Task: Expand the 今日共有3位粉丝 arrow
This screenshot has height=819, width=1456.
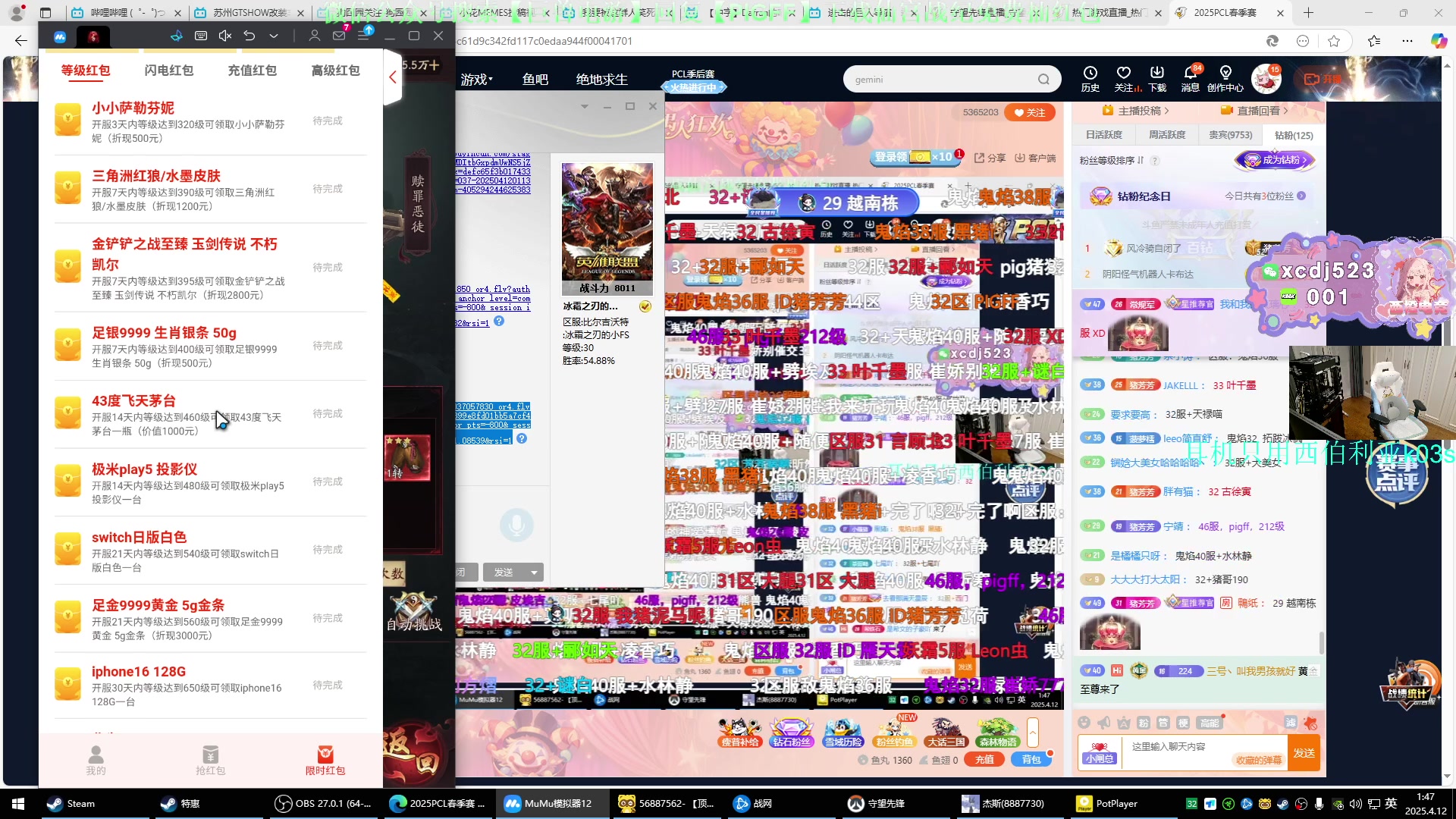Action: point(1301,196)
